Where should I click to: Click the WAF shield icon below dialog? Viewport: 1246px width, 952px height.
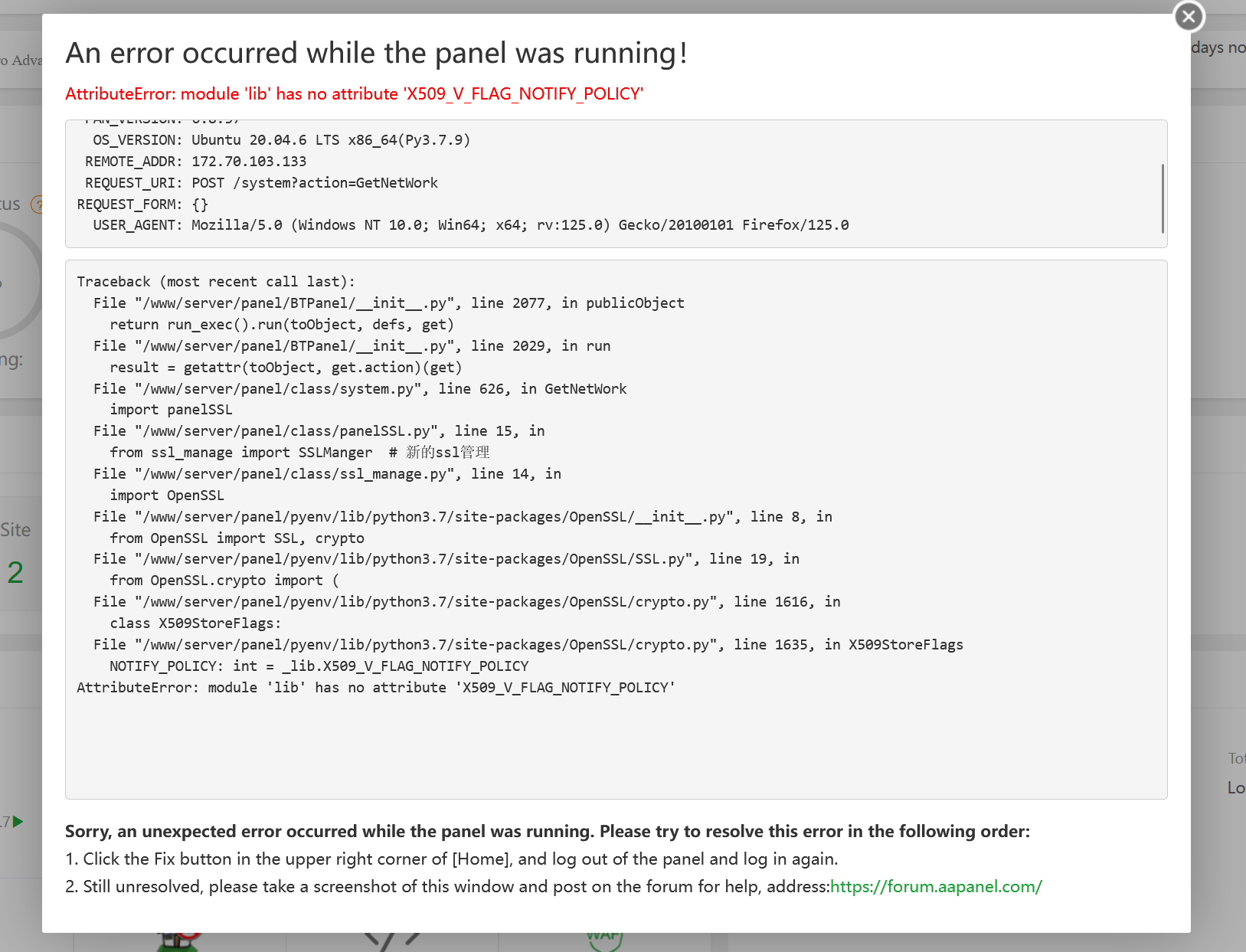(604, 940)
